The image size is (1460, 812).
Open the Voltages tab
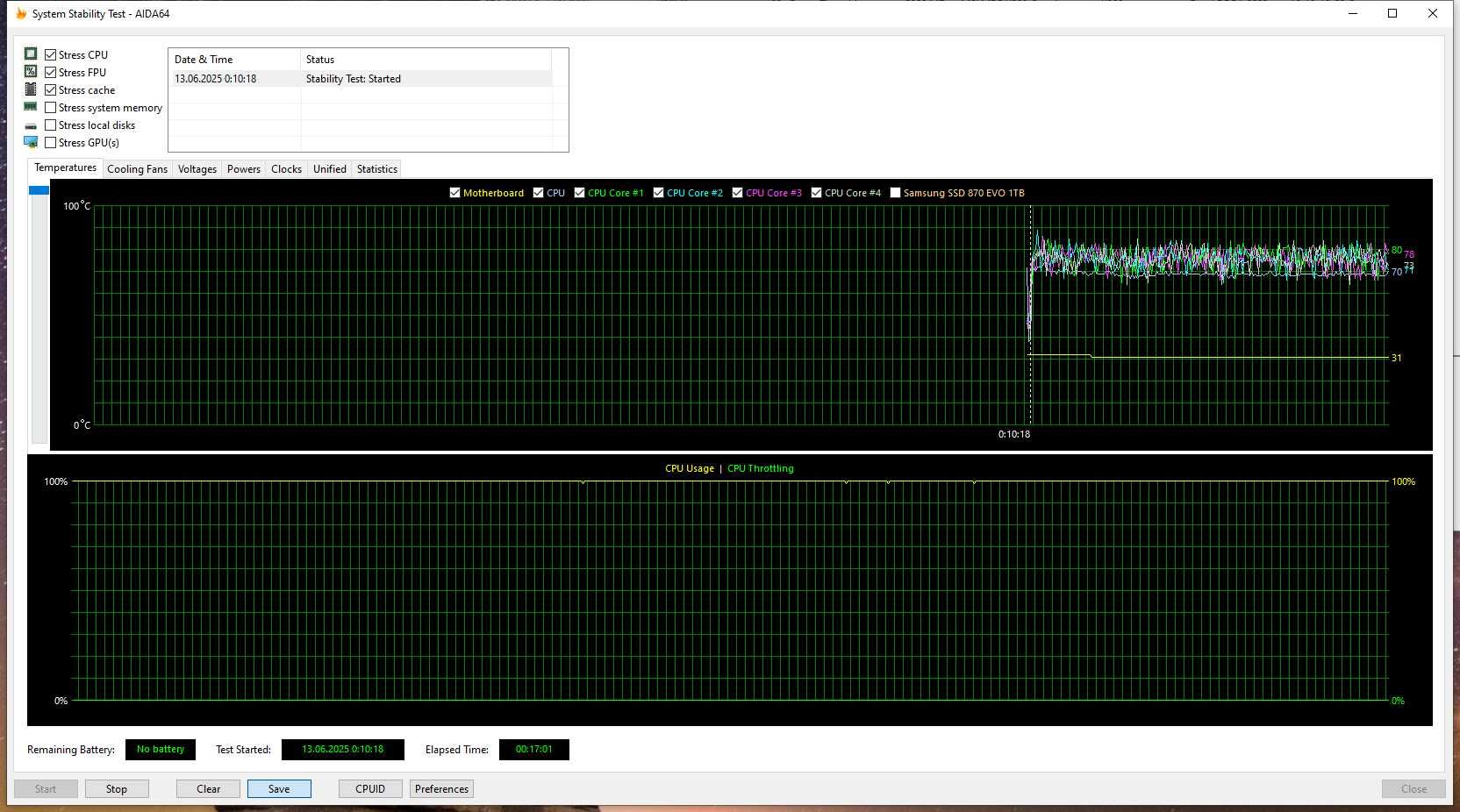click(197, 169)
